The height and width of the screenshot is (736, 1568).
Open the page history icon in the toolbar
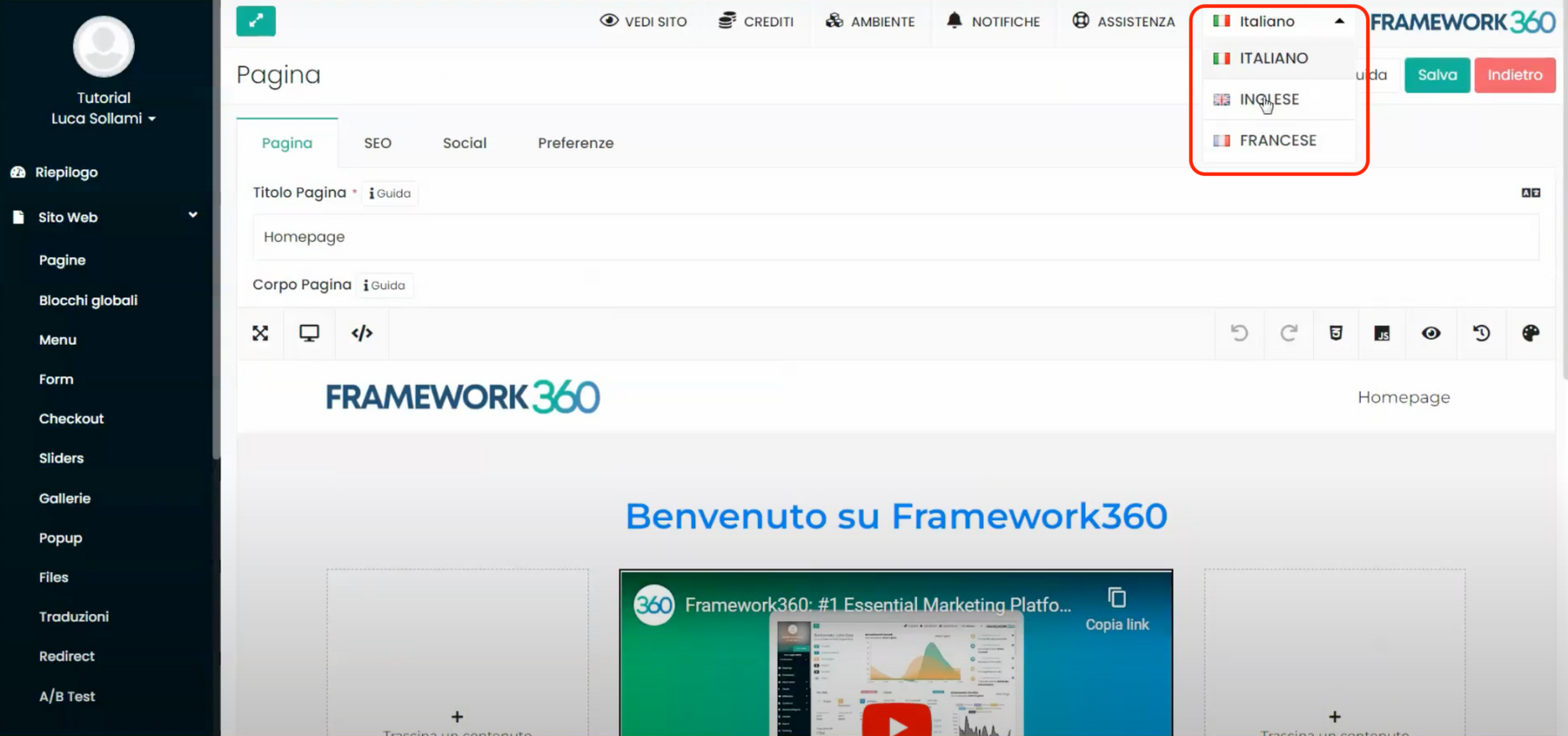(x=1481, y=333)
